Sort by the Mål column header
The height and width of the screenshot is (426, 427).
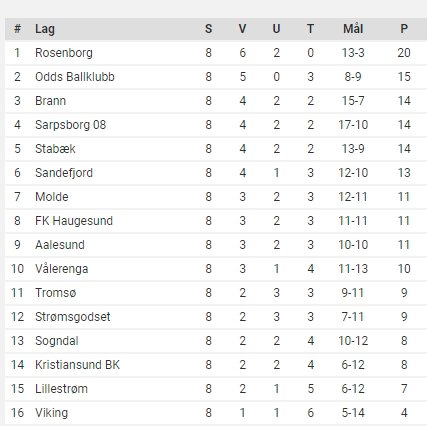tap(353, 29)
